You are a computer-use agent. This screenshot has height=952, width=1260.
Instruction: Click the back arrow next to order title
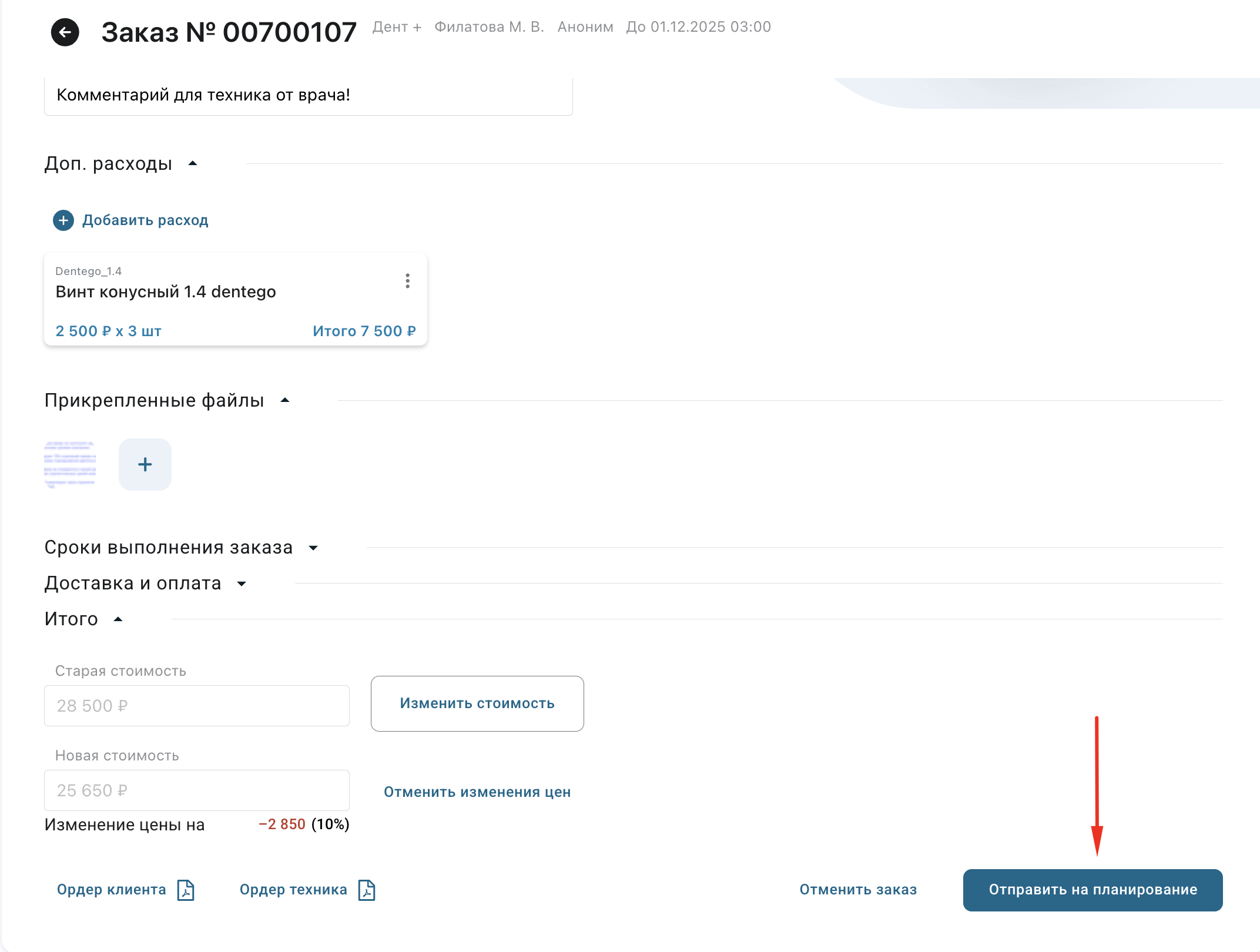point(65,32)
